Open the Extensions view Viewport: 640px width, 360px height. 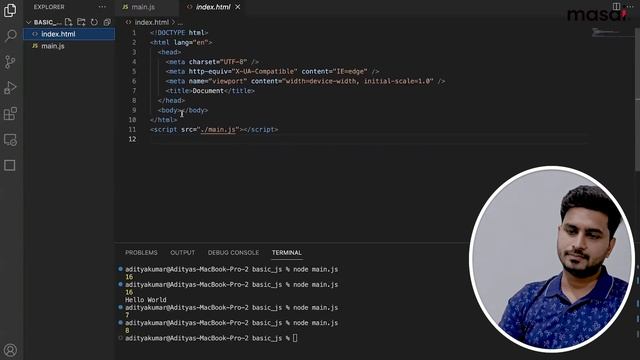coord(10,113)
